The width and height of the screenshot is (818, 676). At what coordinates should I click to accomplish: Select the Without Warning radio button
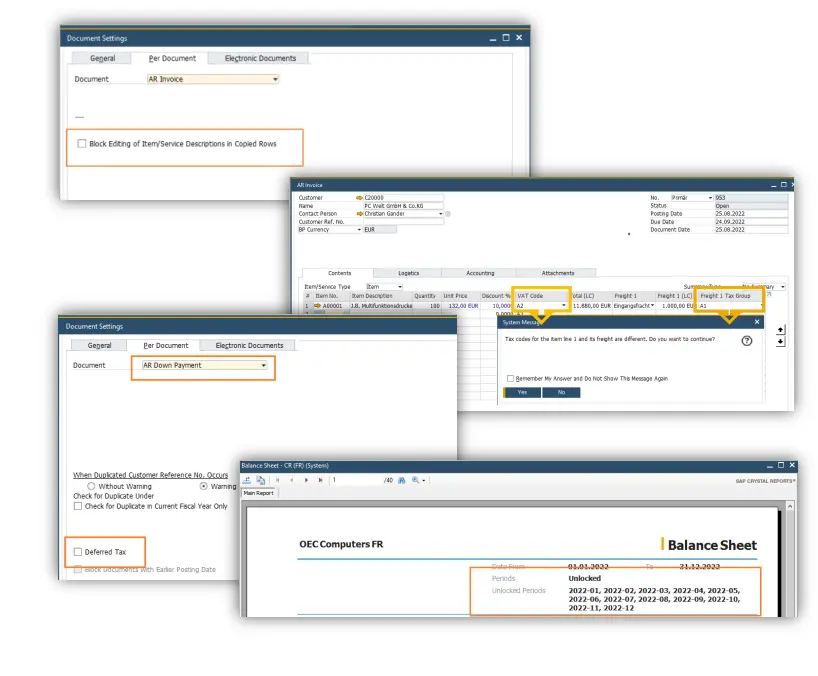pyautogui.click(x=91, y=486)
